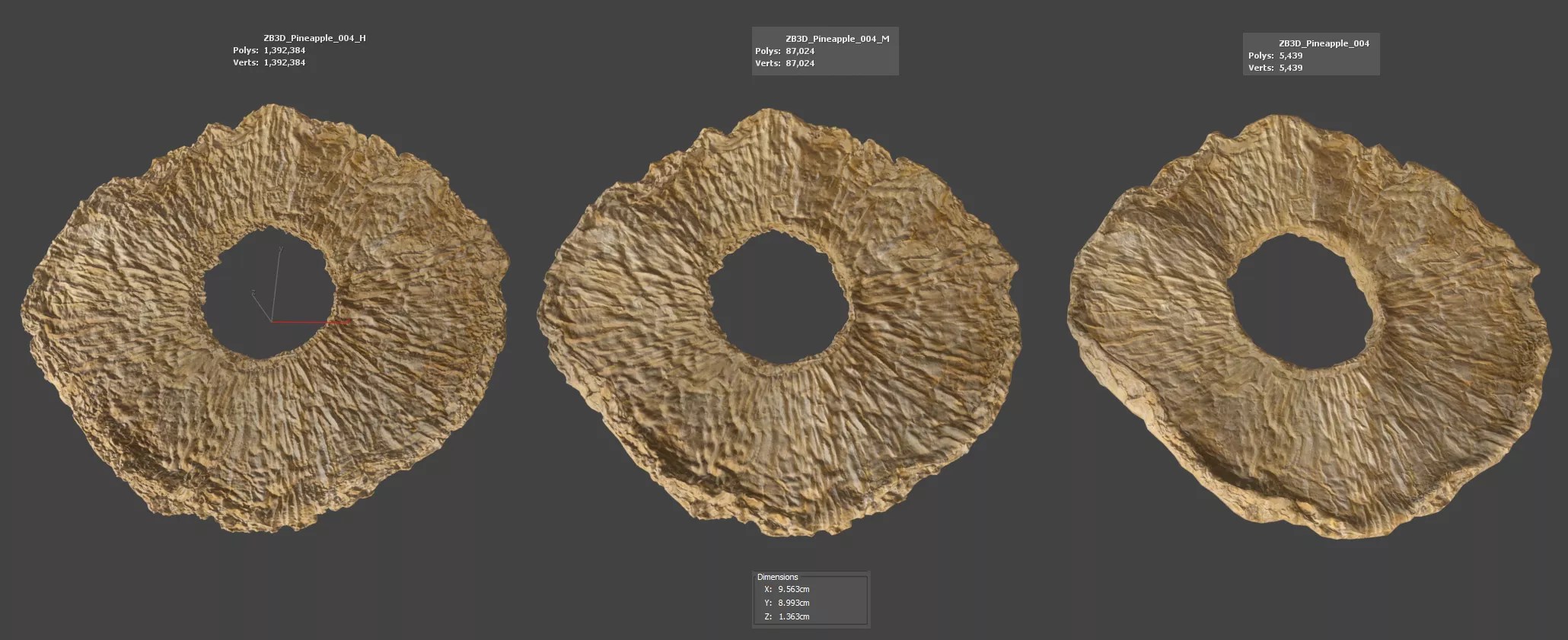Click the Y dimension value 8.993cm
Screen dimensions: 1568x640
(793, 603)
